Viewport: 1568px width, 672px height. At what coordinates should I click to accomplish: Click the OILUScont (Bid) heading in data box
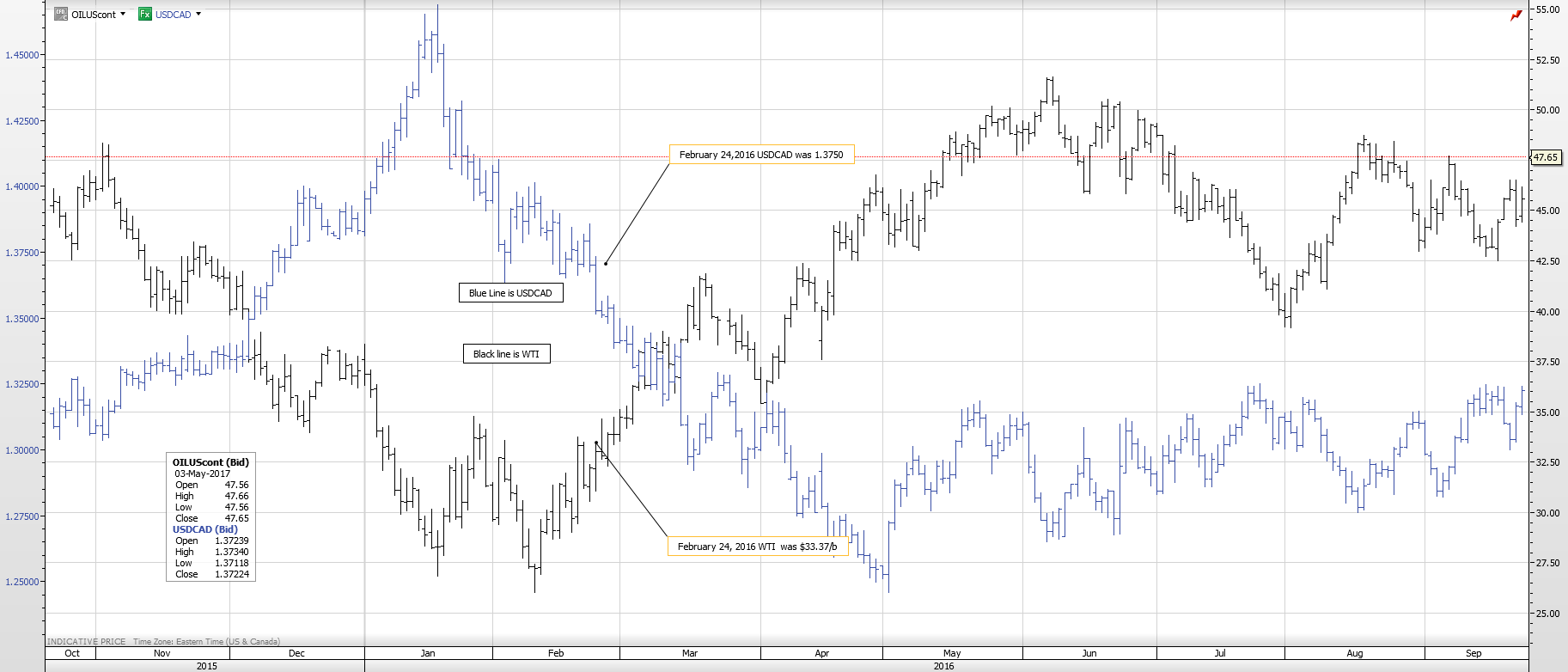210,462
